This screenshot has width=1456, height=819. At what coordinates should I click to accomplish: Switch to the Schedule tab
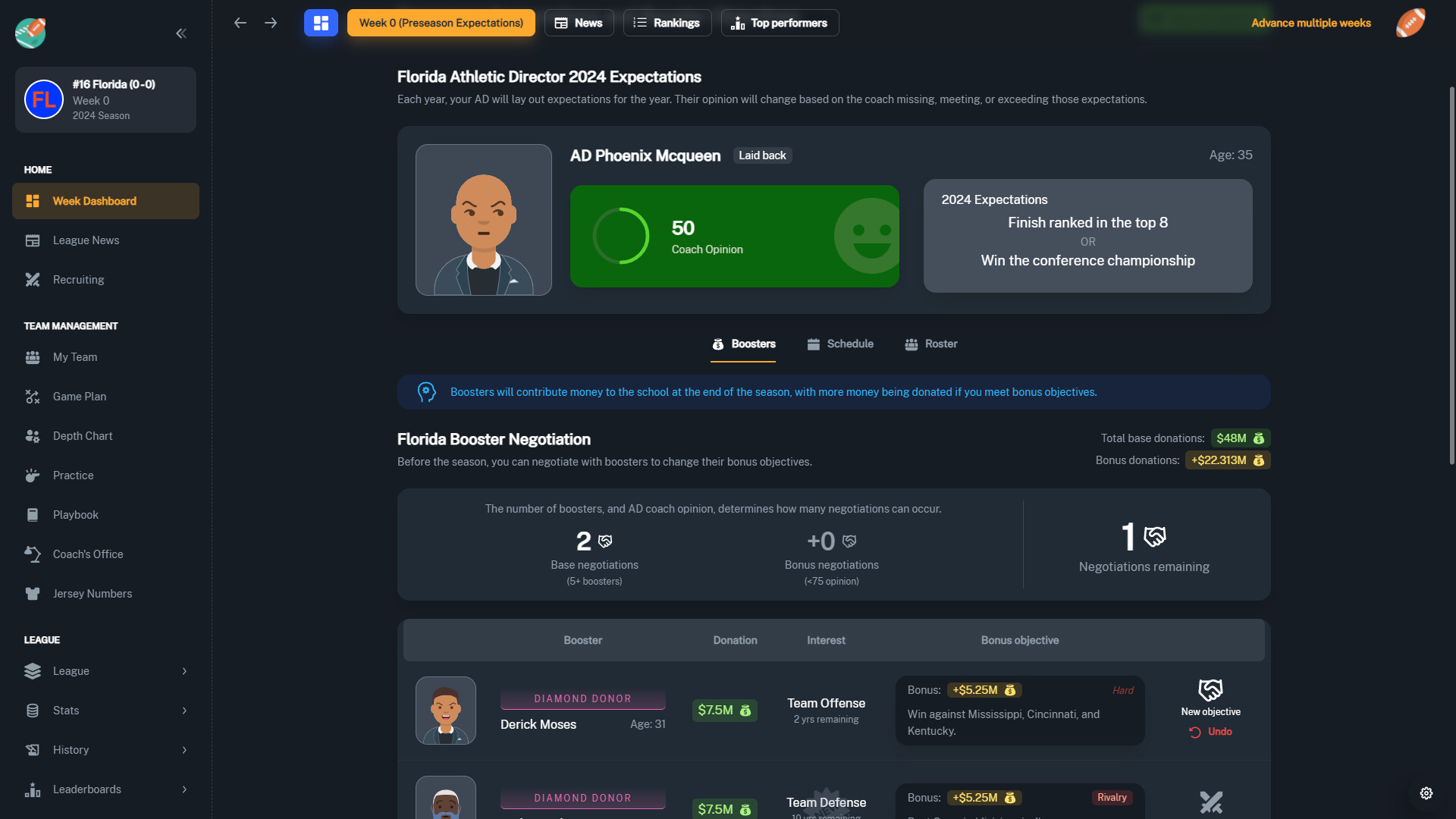pos(840,344)
